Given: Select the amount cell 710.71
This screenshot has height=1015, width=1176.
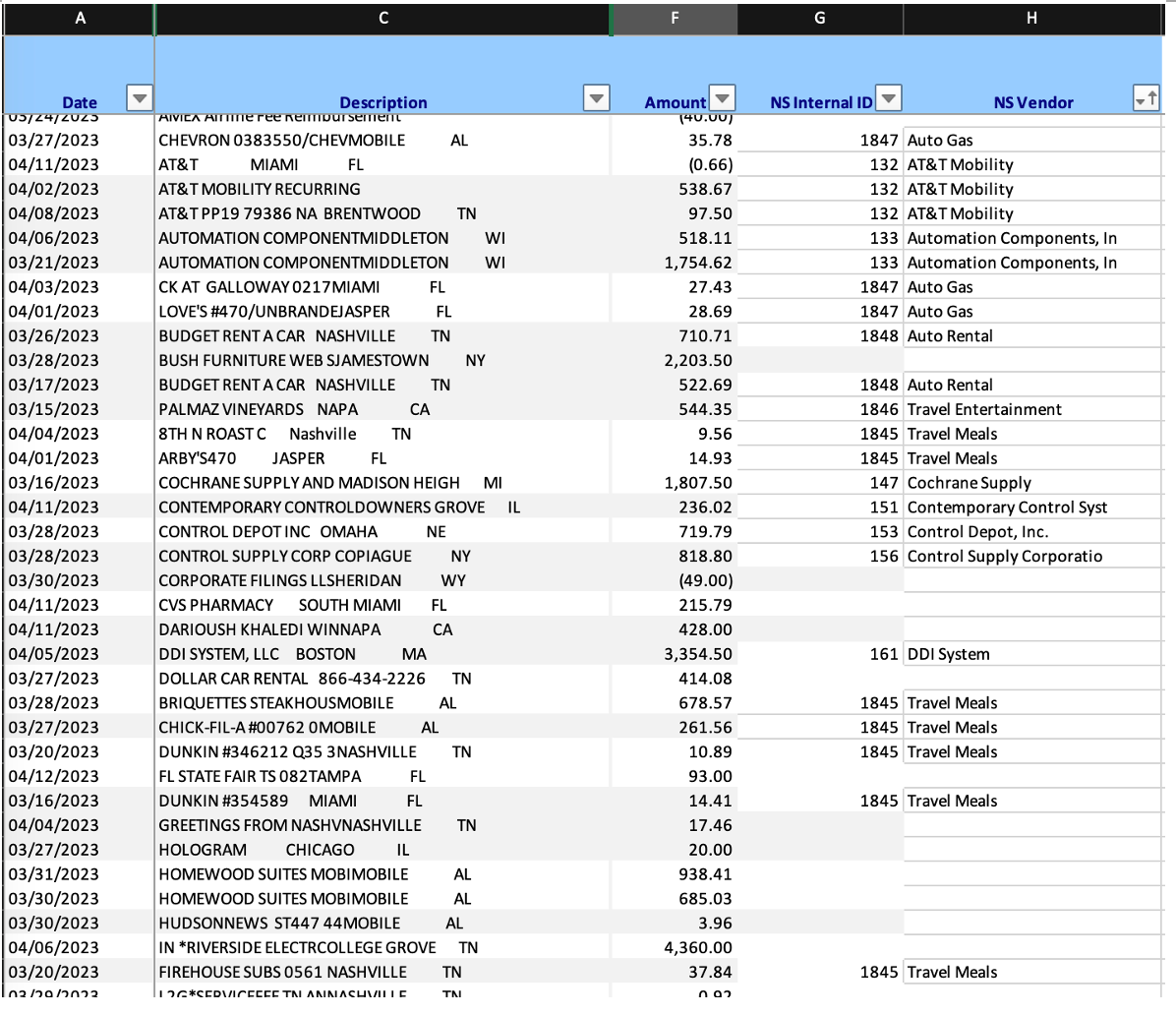Looking at the screenshot, I should point(675,336).
